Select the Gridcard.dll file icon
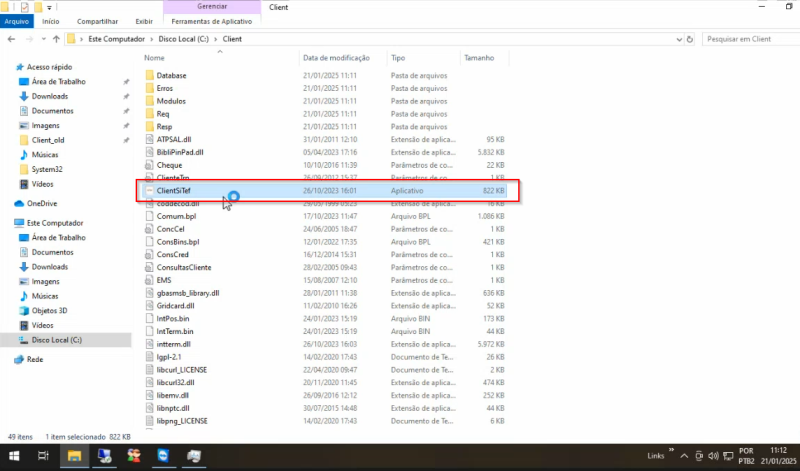 point(149,306)
